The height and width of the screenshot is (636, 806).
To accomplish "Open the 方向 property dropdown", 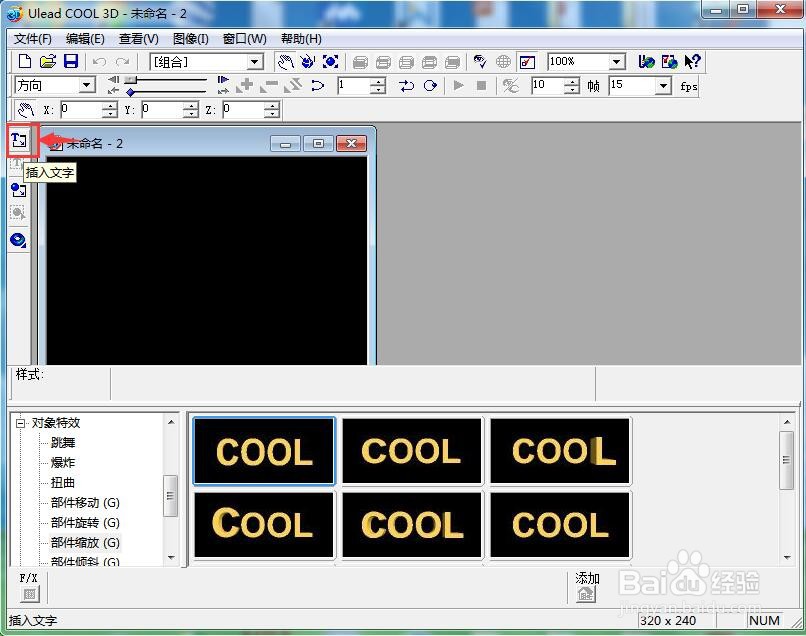I will pos(87,85).
